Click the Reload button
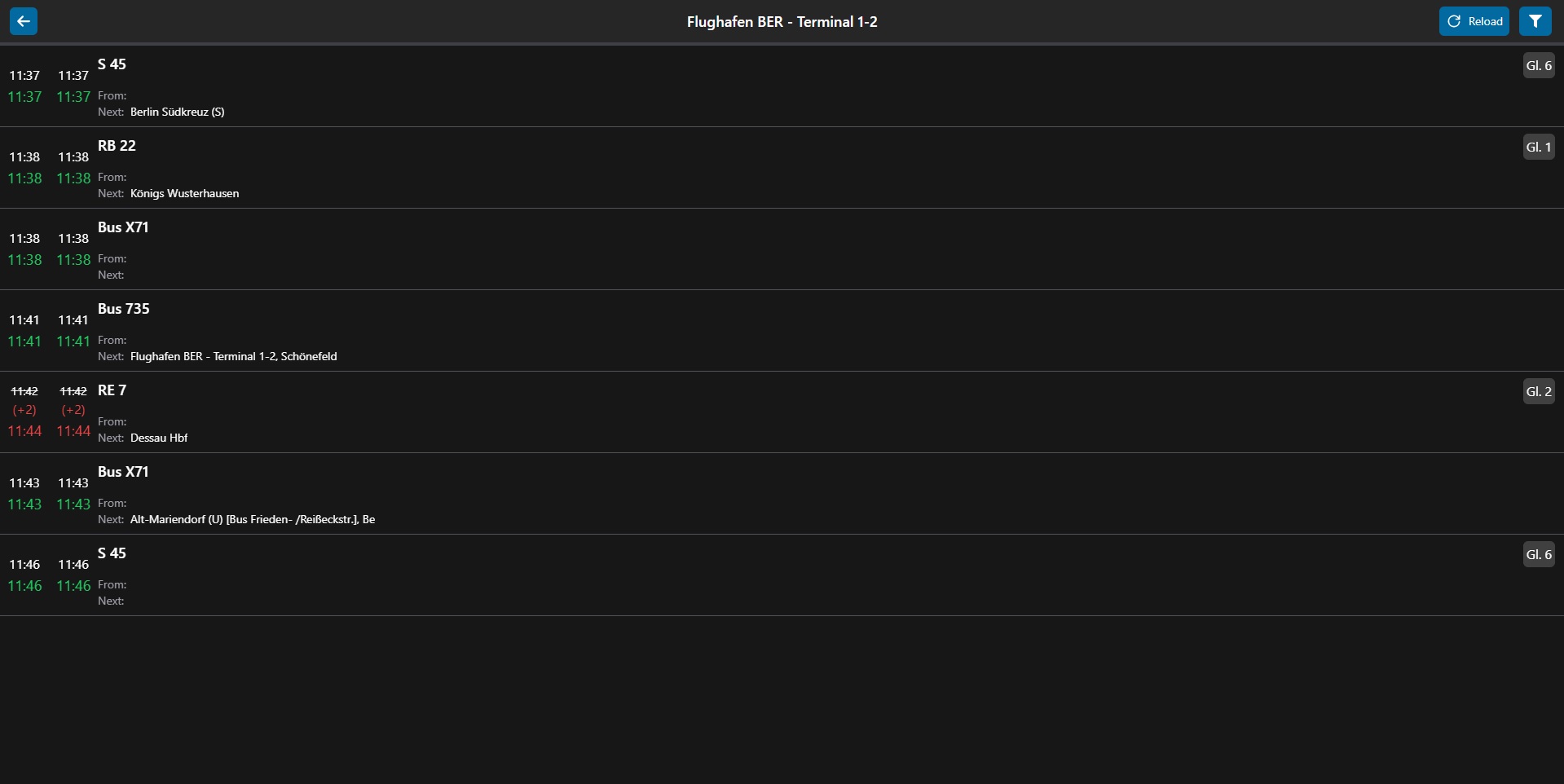This screenshot has width=1564, height=784. (1474, 20)
